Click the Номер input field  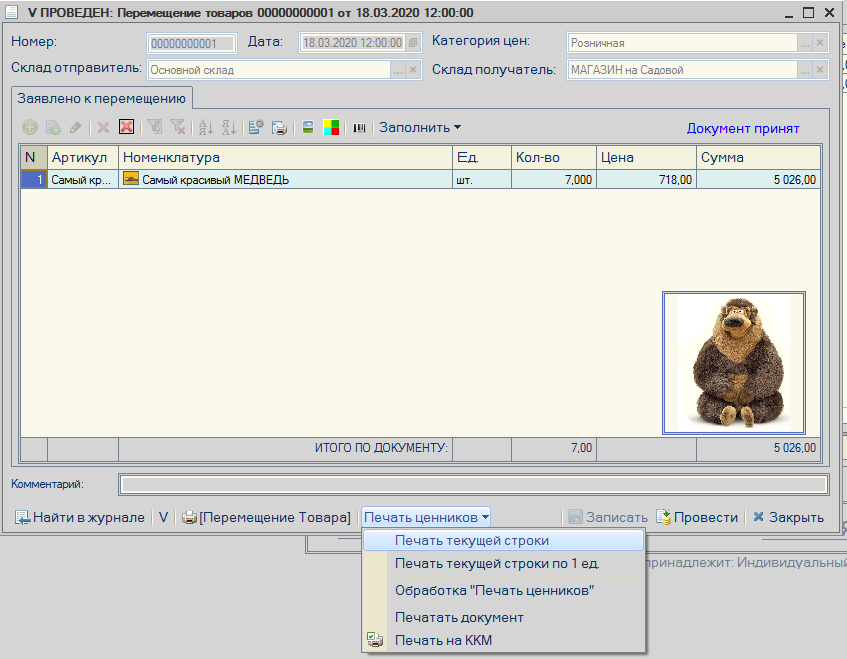(x=191, y=44)
